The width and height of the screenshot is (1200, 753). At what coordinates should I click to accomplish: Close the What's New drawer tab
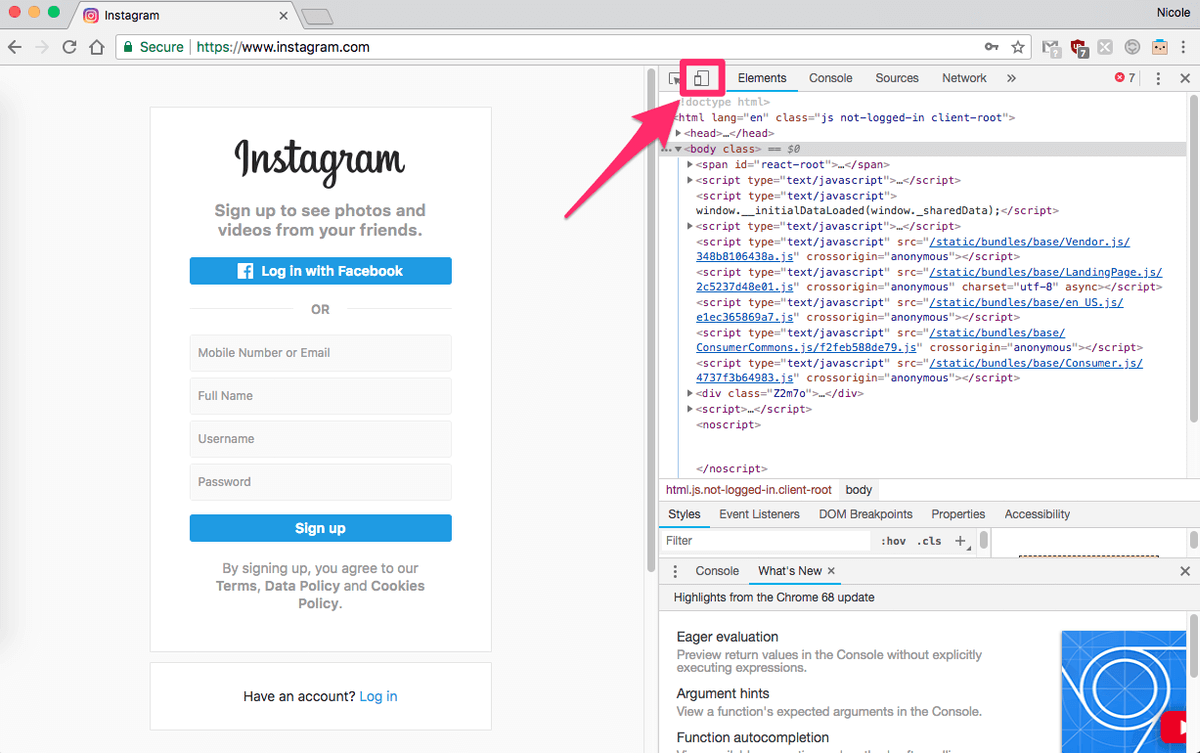pos(831,571)
